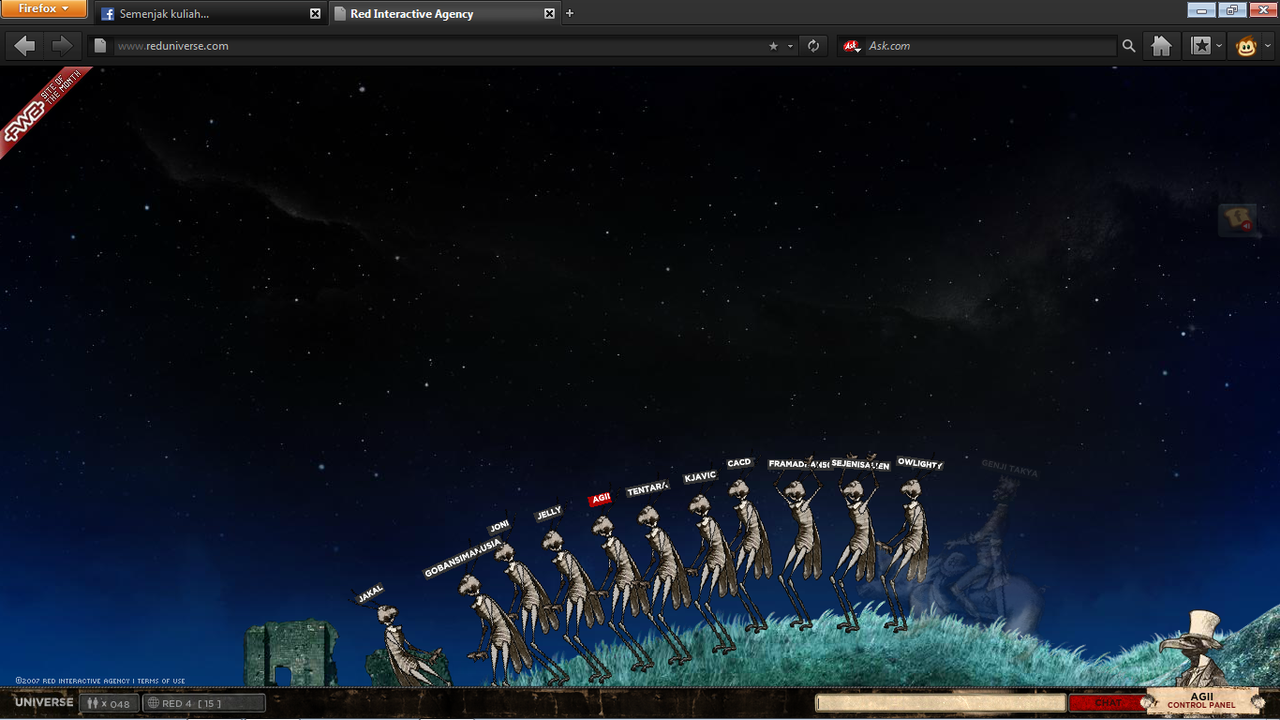Image resolution: width=1280 pixels, height=720 pixels.
Task: Click the search magnifier icon
Action: point(1128,46)
